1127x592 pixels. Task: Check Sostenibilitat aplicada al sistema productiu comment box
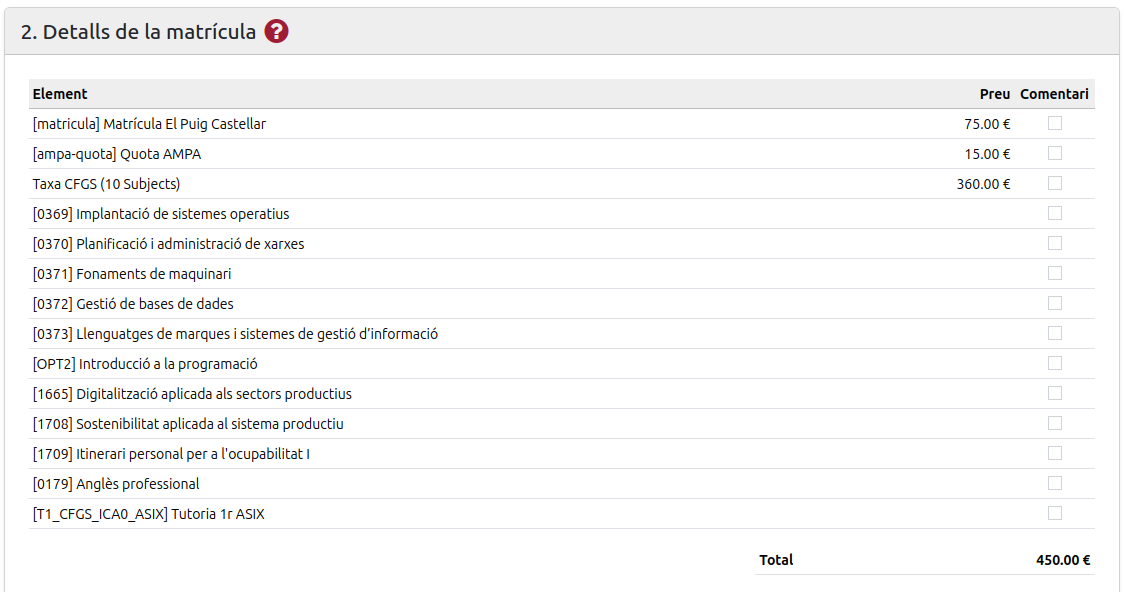1054,423
